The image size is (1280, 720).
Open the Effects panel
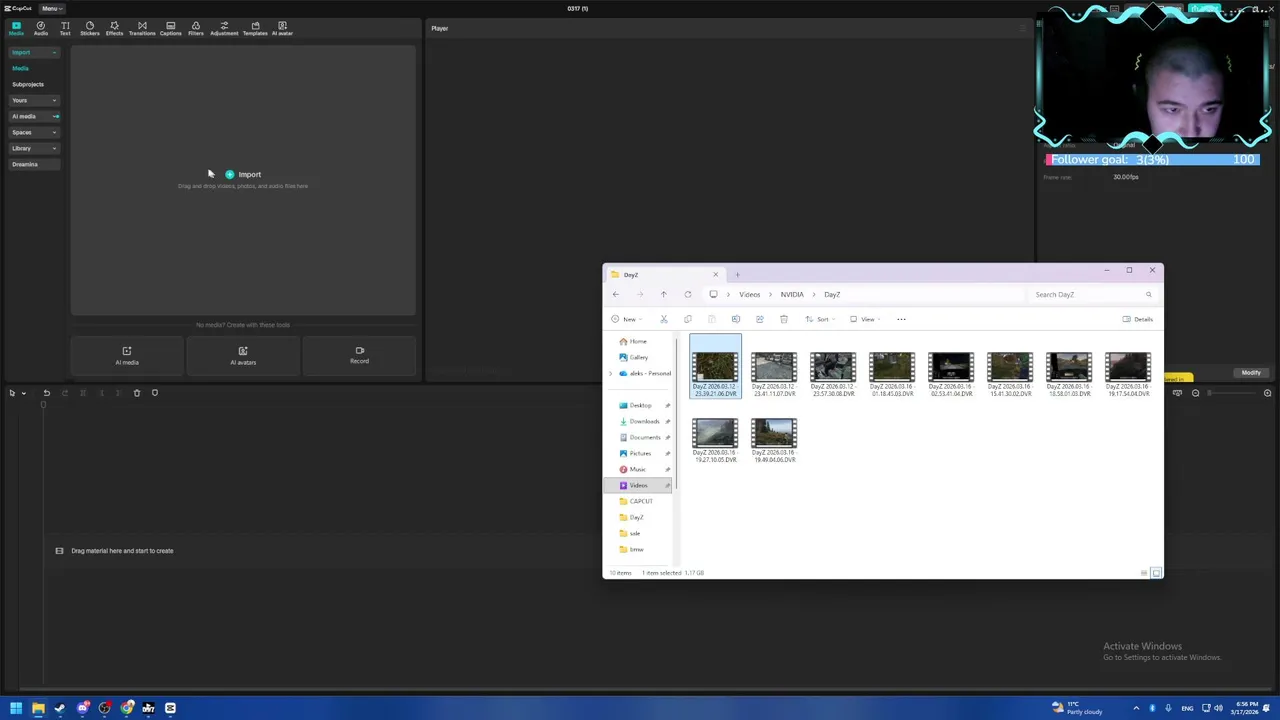point(114,28)
